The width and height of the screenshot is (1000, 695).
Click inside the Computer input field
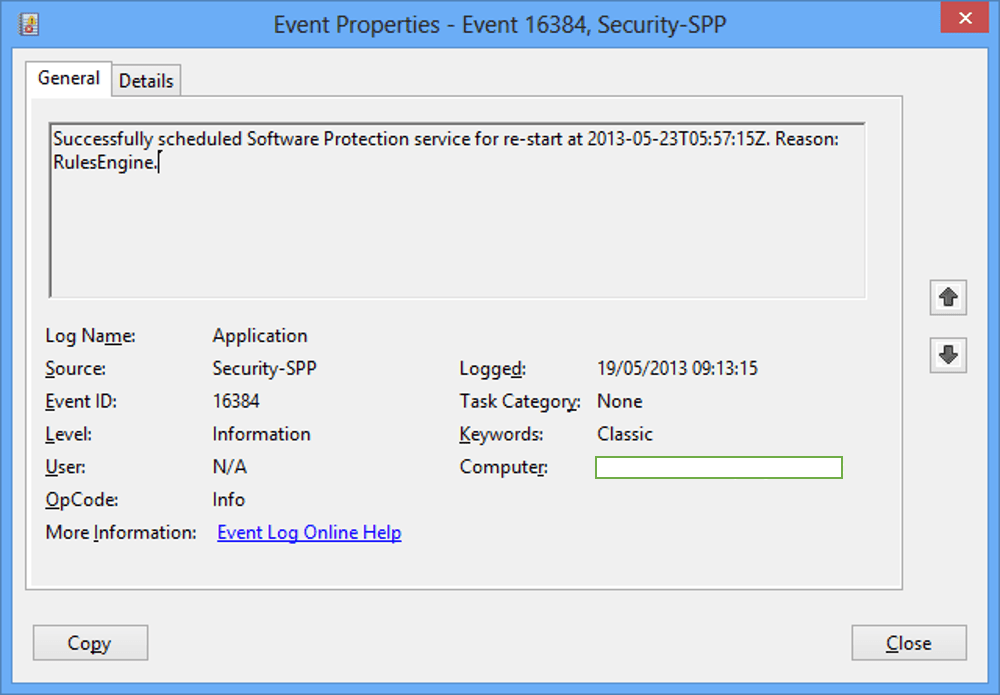[718, 467]
